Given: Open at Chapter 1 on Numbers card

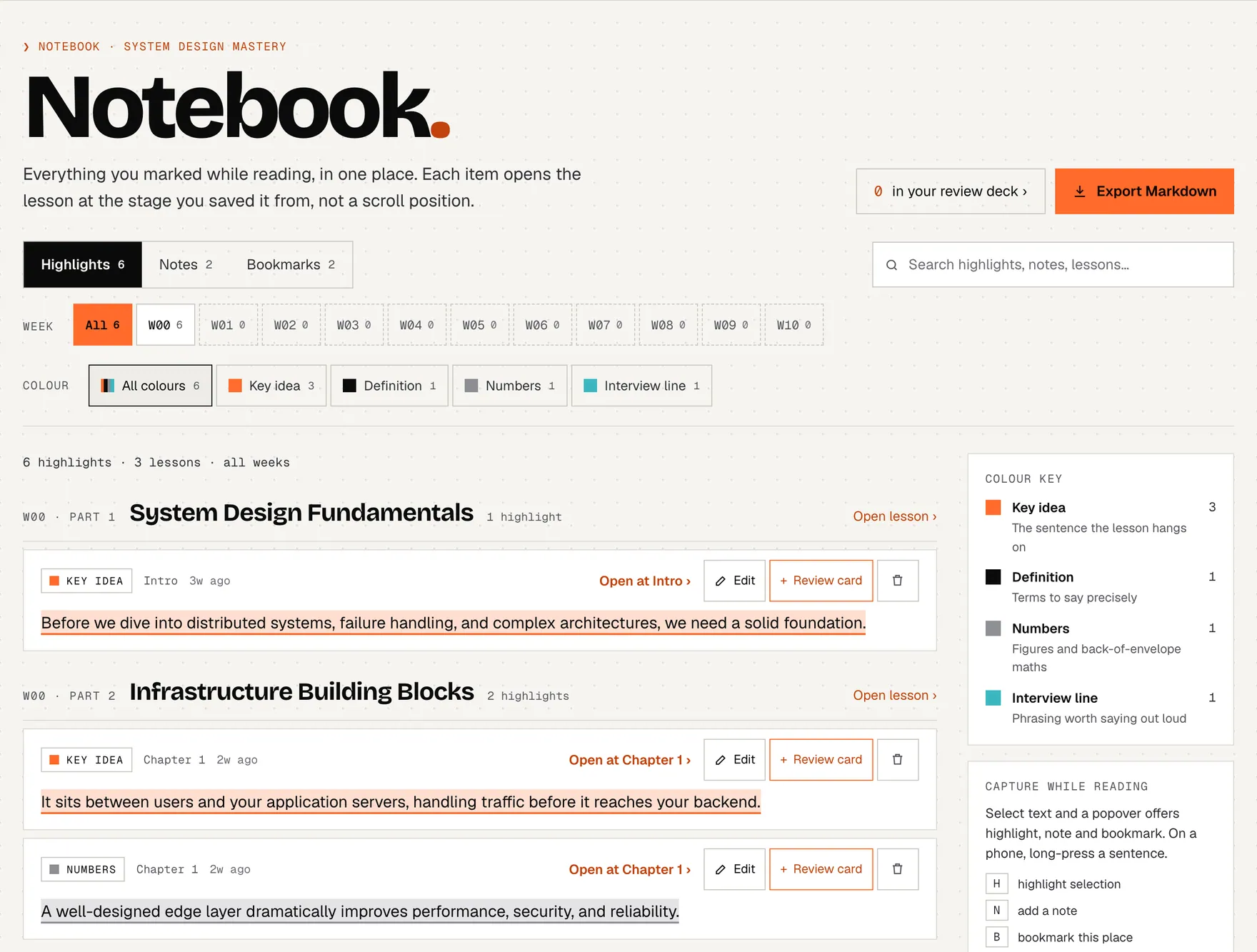Looking at the screenshot, I should pyautogui.click(x=630, y=870).
